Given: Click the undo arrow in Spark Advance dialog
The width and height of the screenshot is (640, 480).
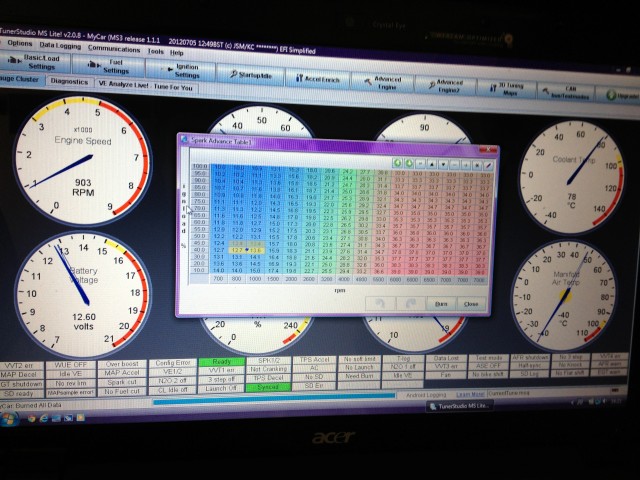Looking at the screenshot, I should coord(380,303).
